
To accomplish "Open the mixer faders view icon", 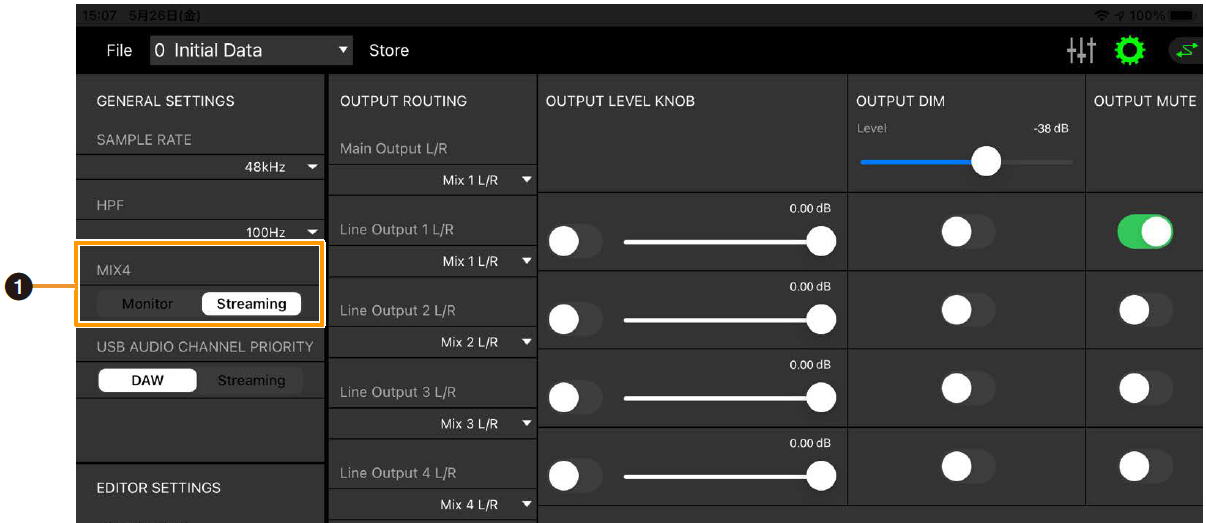I will (x=1081, y=51).
